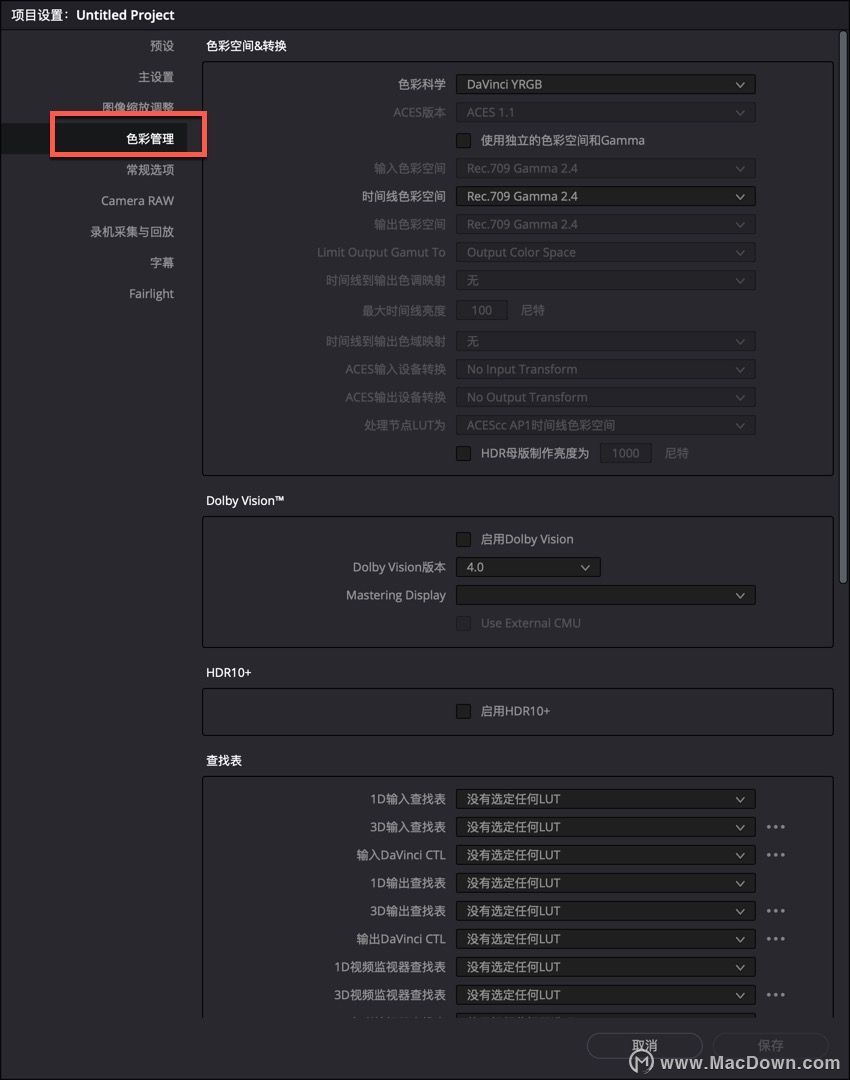
Task: Open the ACES版本 dropdown
Action: 605,113
